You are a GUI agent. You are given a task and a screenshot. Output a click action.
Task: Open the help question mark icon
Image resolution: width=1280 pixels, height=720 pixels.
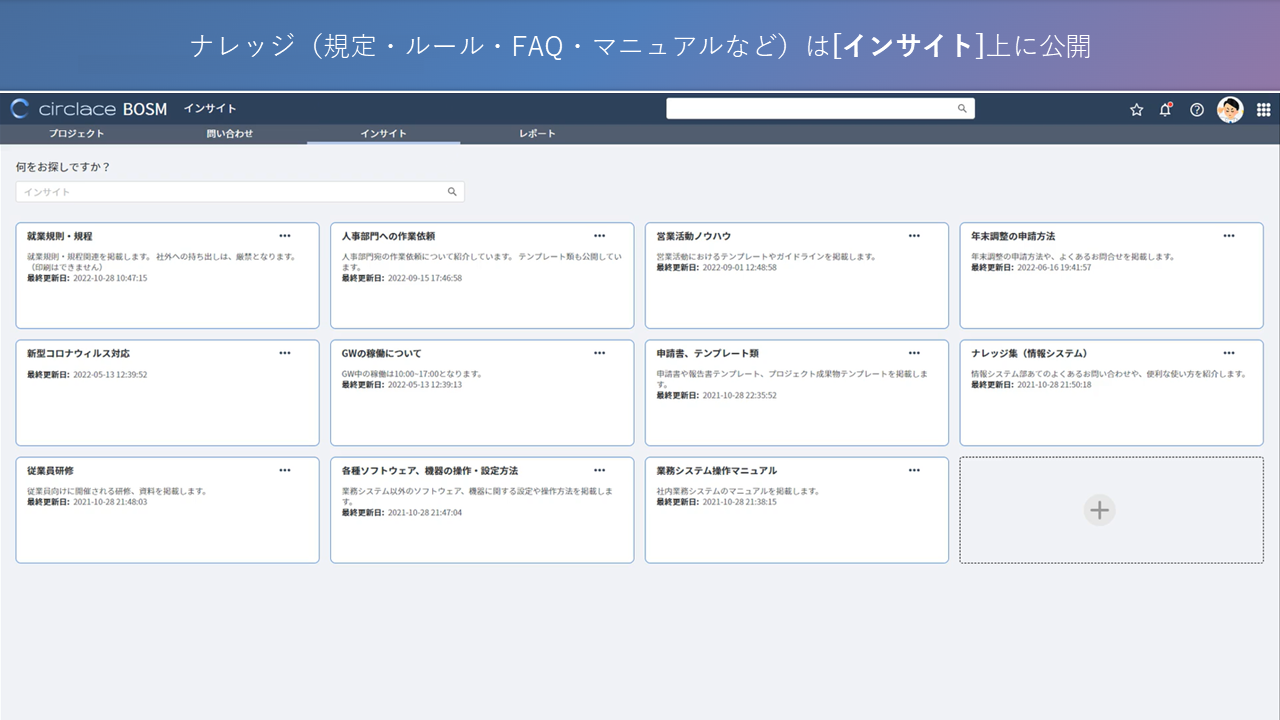(x=1196, y=110)
